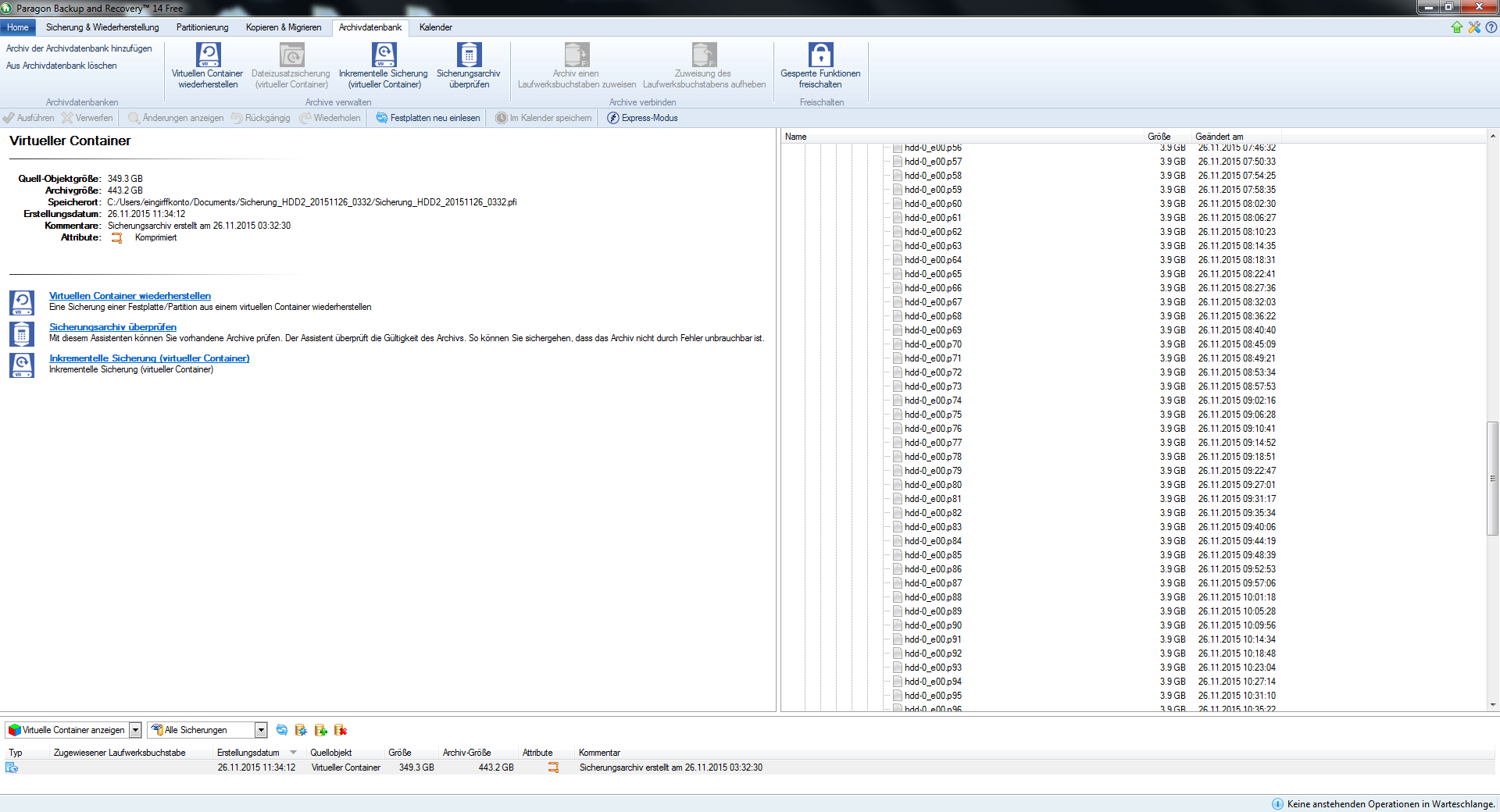The width and height of the screenshot is (1500, 812).
Task: Click the Größe column header in file list
Action: point(1167,137)
